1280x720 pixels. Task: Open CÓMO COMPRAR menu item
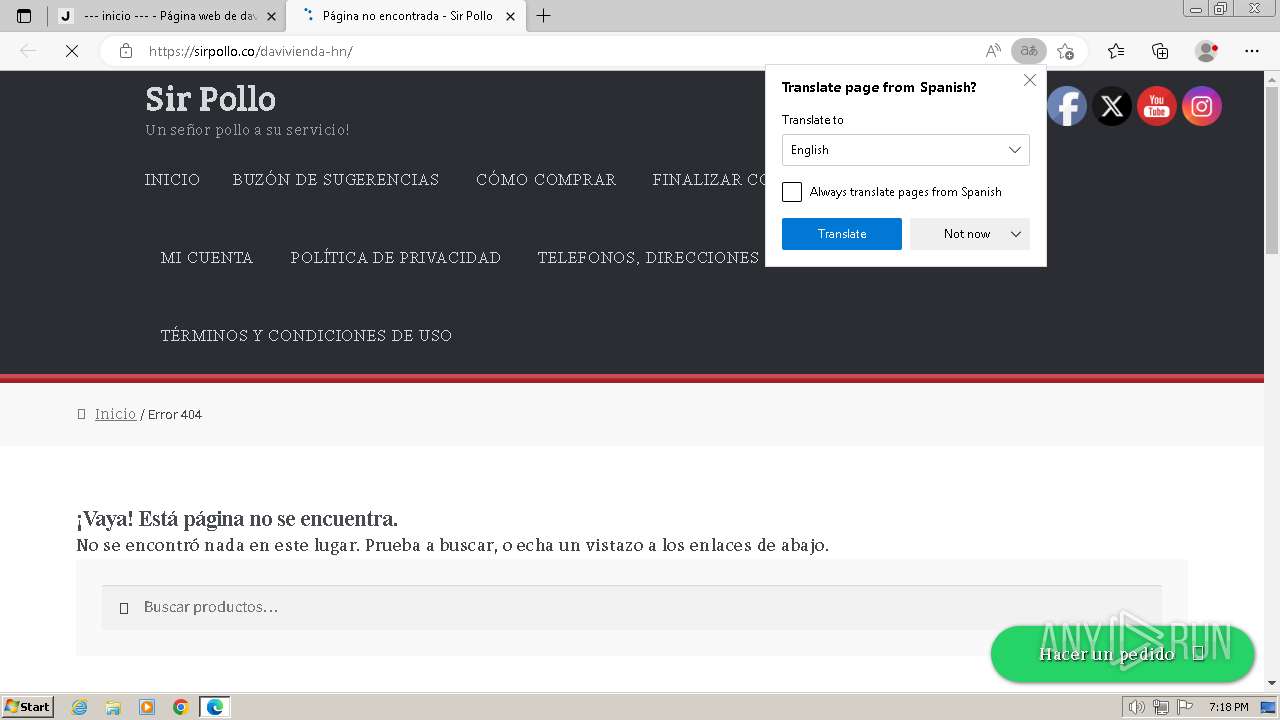pyautogui.click(x=546, y=180)
